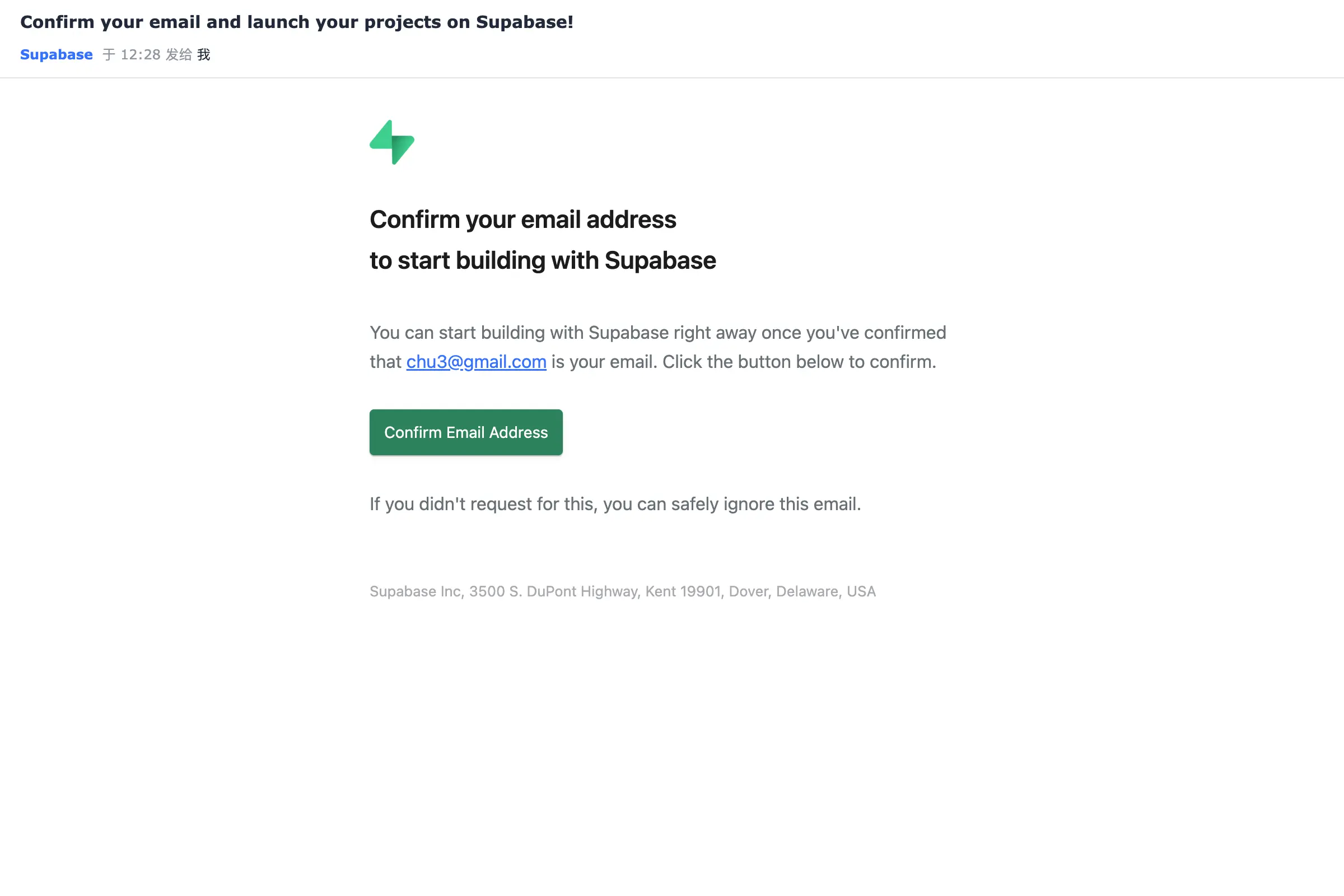The image size is (1344, 896).
Task: Open the chu3@gmail.com email link
Action: click(x=476, y=362)
